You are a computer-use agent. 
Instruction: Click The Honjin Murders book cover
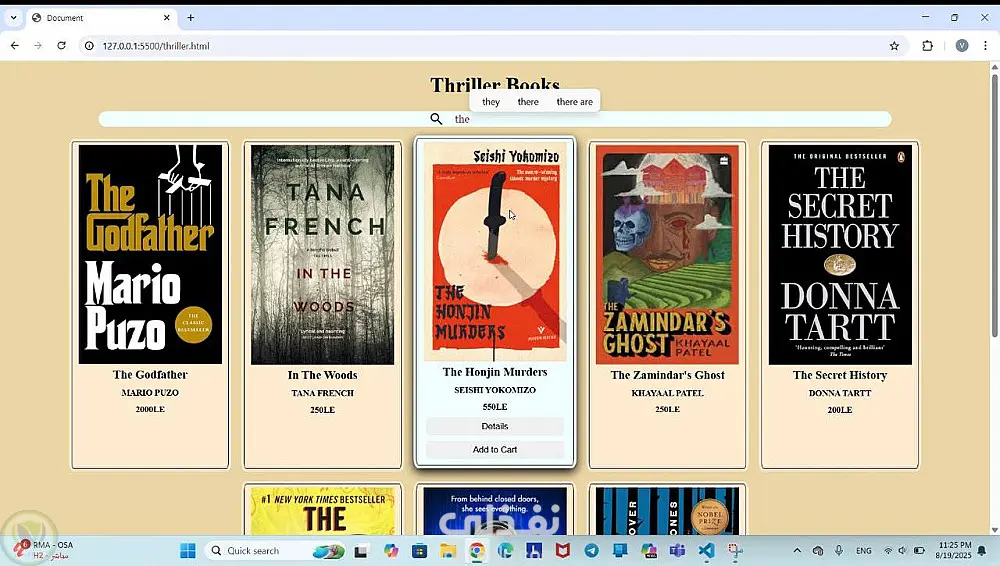coord(495,251)
